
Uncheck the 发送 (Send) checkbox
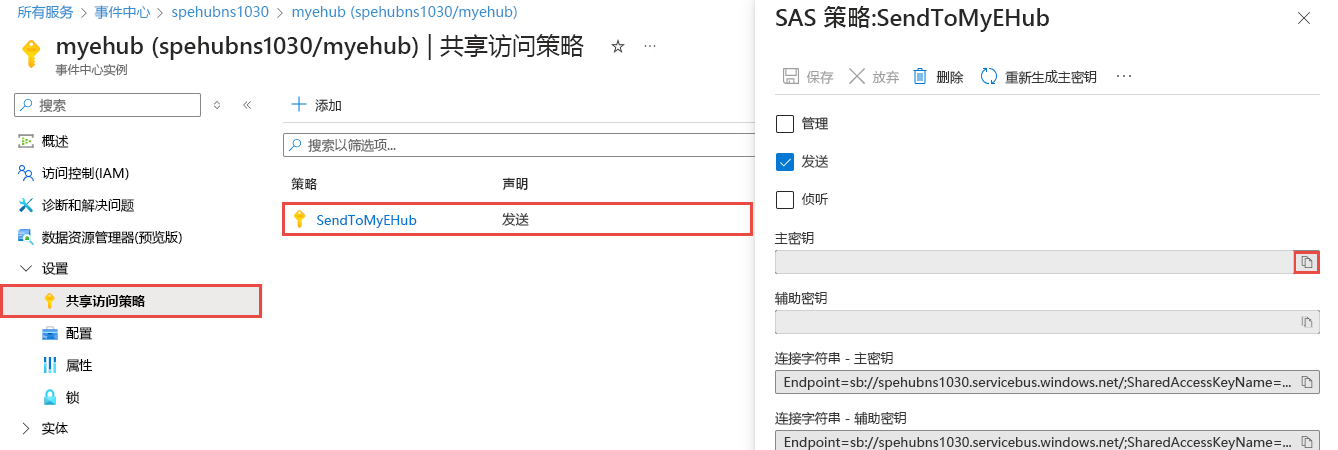point(785,162)
